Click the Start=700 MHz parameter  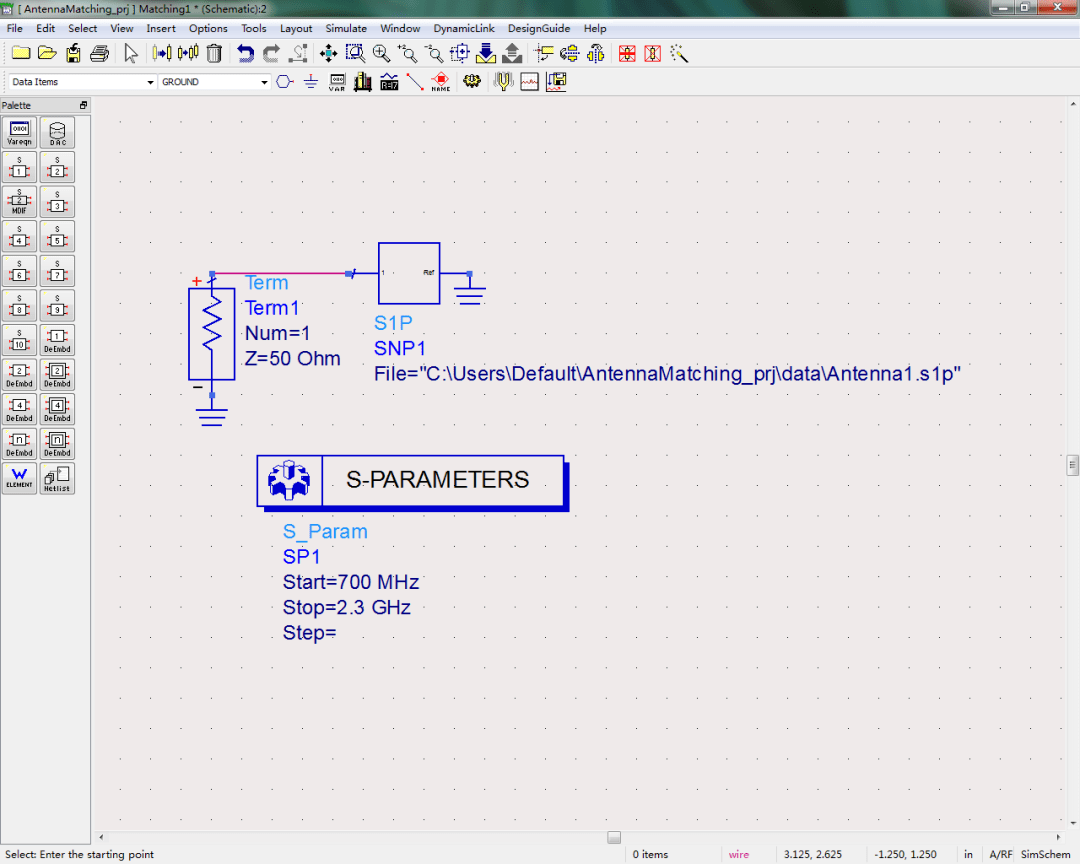(x=351, y=582)
